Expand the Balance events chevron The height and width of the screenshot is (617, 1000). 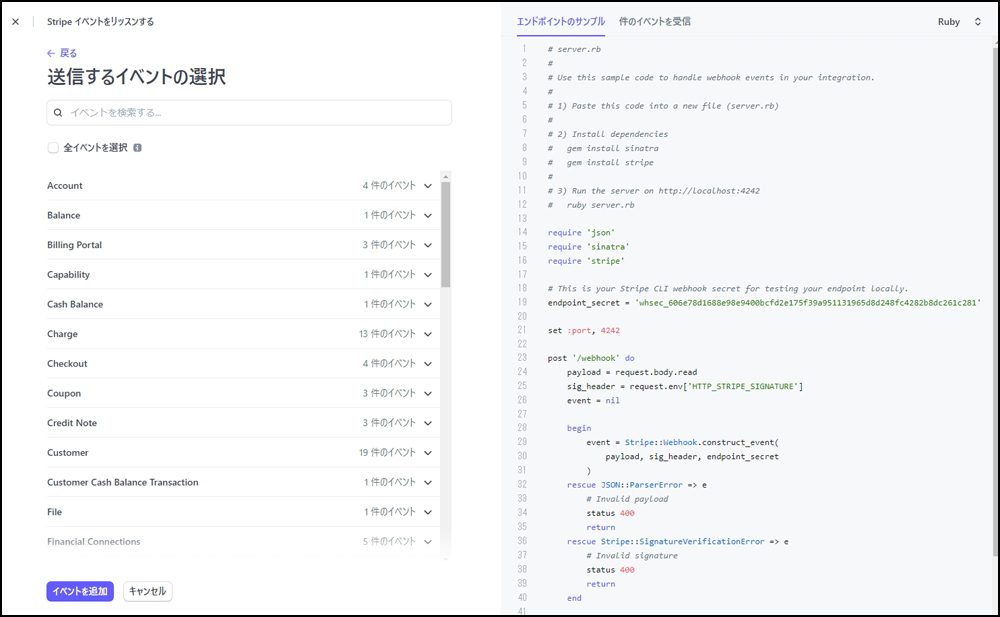[428, 216]
